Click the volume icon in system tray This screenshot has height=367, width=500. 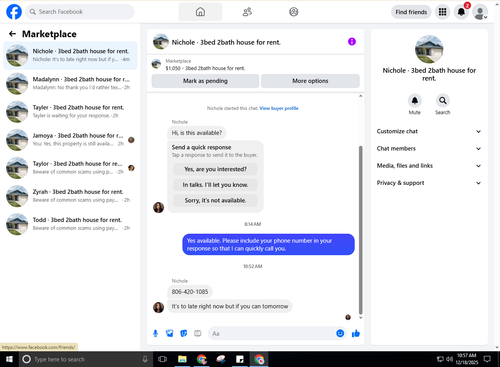tap(450, 359)
